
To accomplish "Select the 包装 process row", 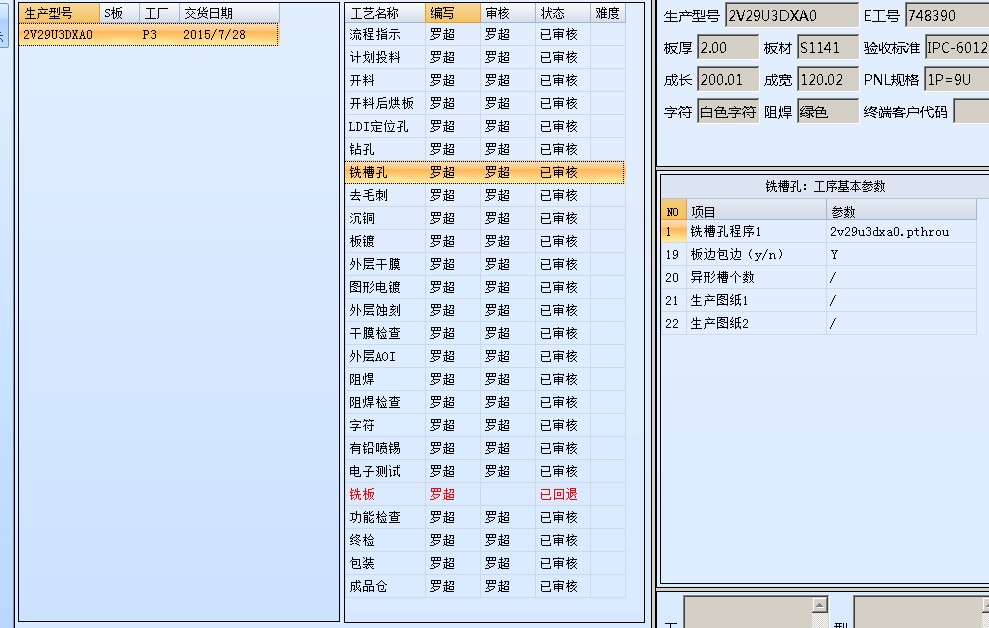I will tap(485, 564).
